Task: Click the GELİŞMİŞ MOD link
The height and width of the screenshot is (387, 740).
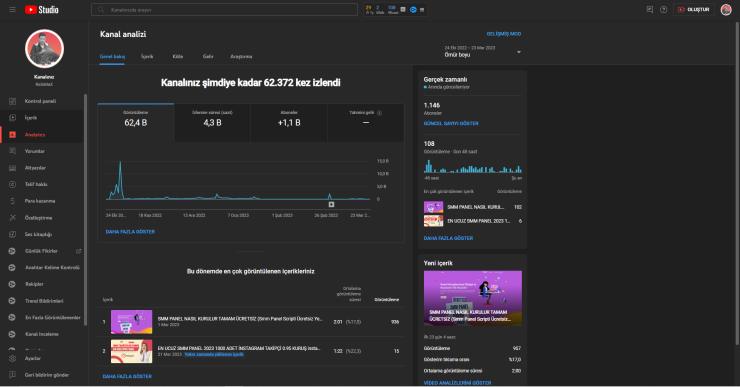Action: tap(504, 34)
